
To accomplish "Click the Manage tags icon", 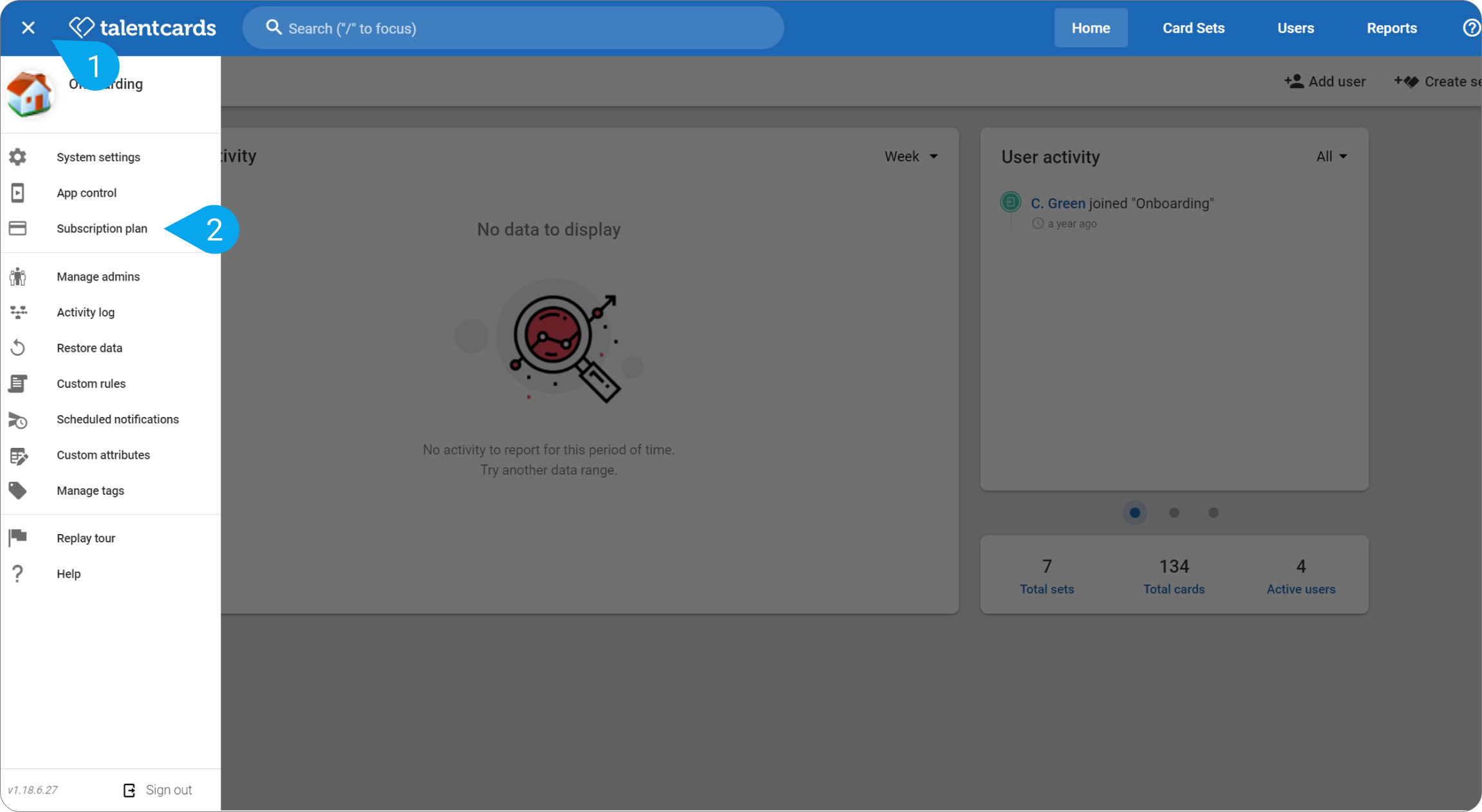I will click(x=17, y=491).
